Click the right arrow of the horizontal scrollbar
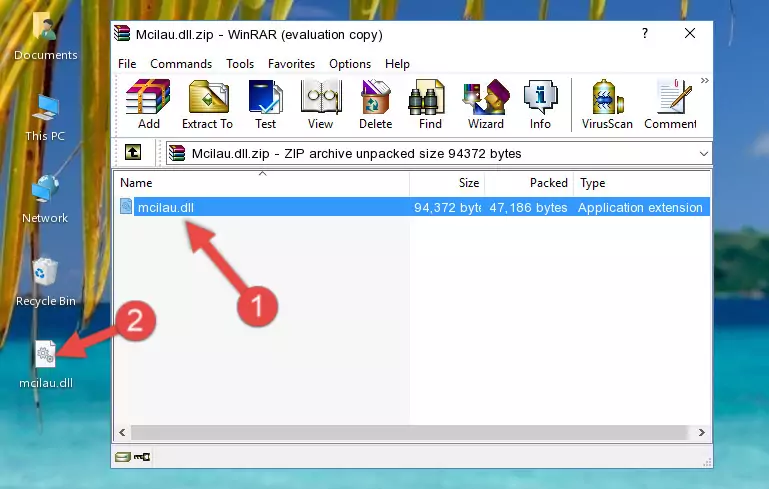The height and width of the screenshot is (489, 769). pyautogui.click(x=702, y=433)
